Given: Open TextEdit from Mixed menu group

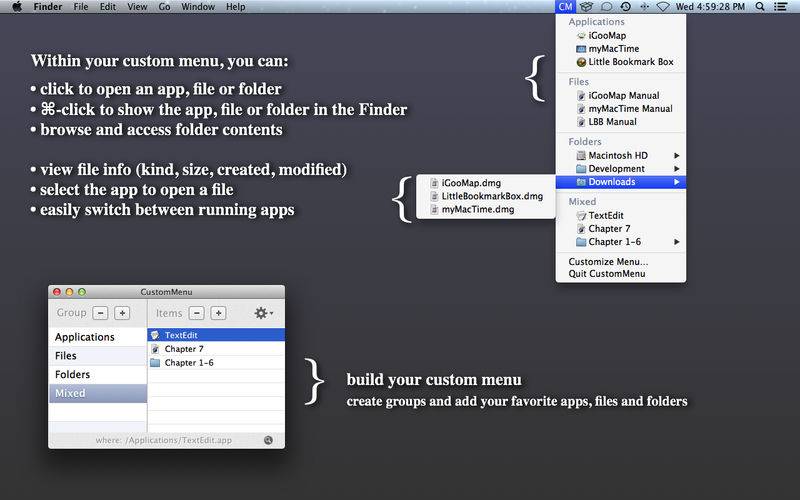Looking at the screenshot, I should pyautogui.click(x=620, y=215).
